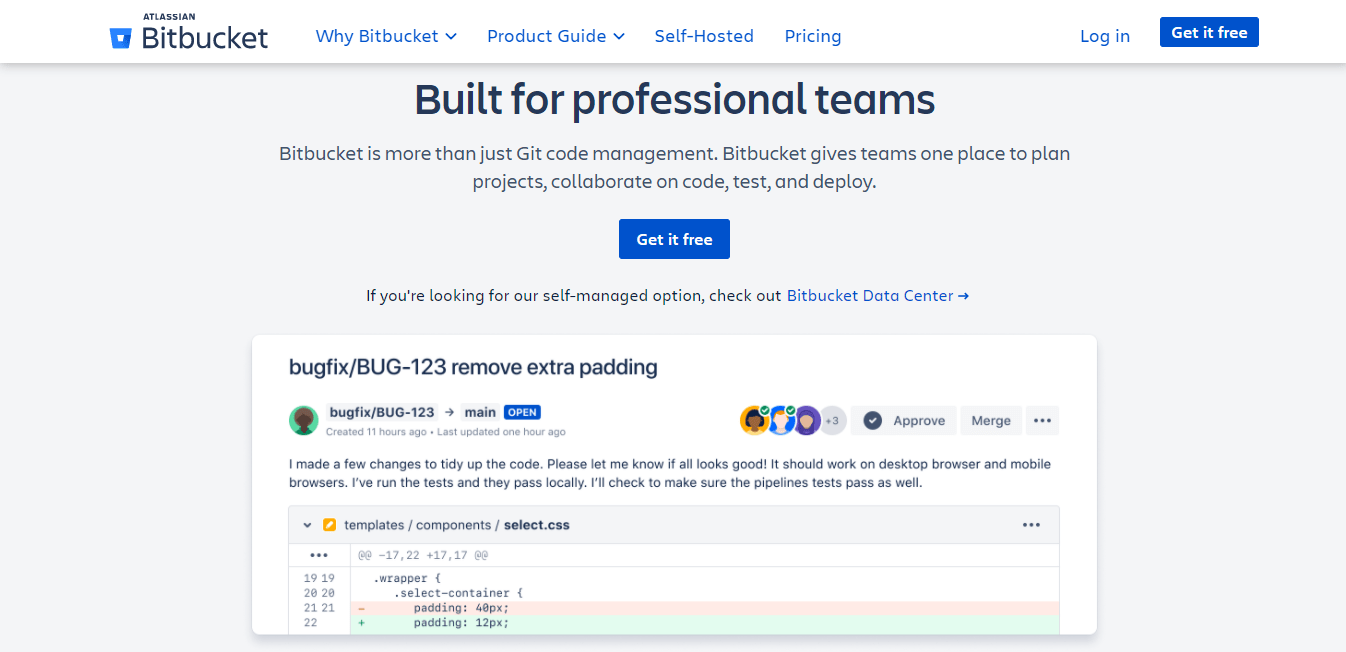Screen dimensions: 1346x652
Task: Click the pull request author avatar
Action: 304,421
